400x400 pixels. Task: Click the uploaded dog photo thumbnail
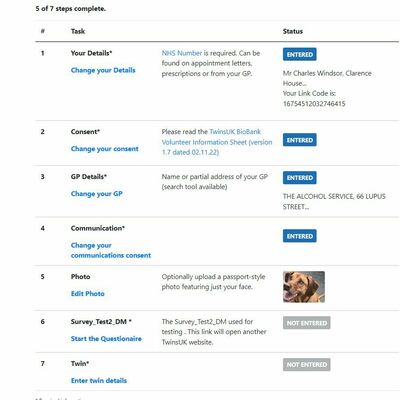point(304,287)
